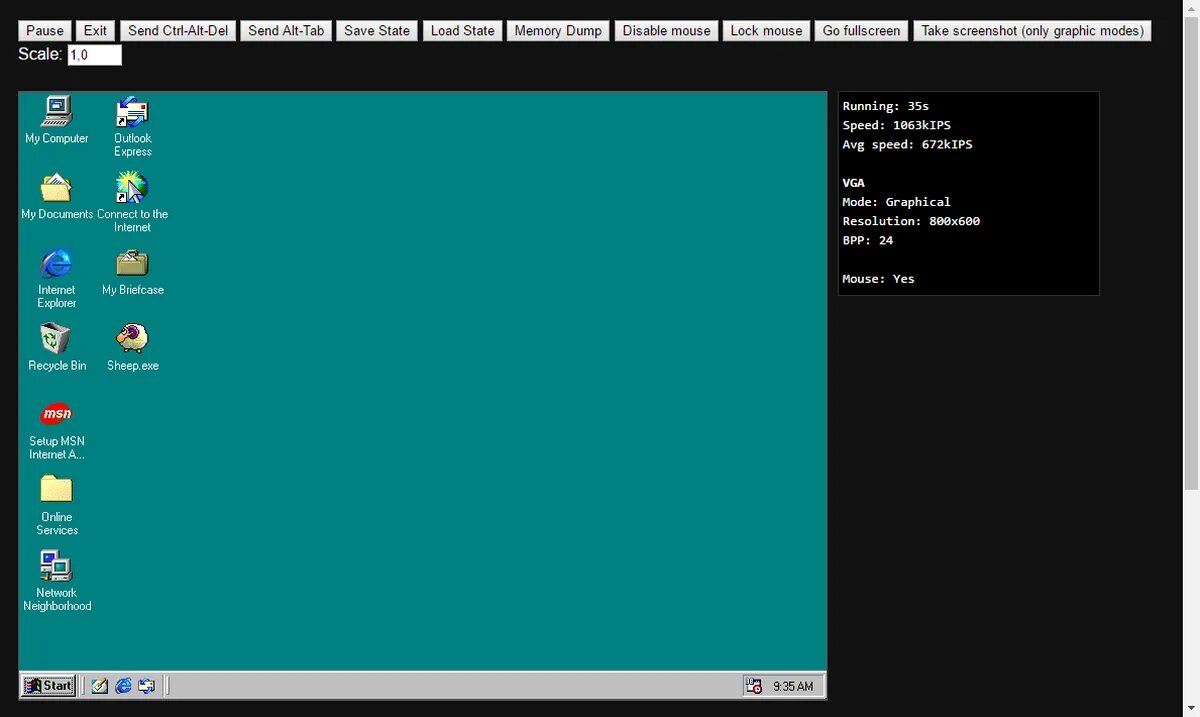Click the Go fullscreen button
The width and height of the screenshot is (1200, 717).
[862, 31]
